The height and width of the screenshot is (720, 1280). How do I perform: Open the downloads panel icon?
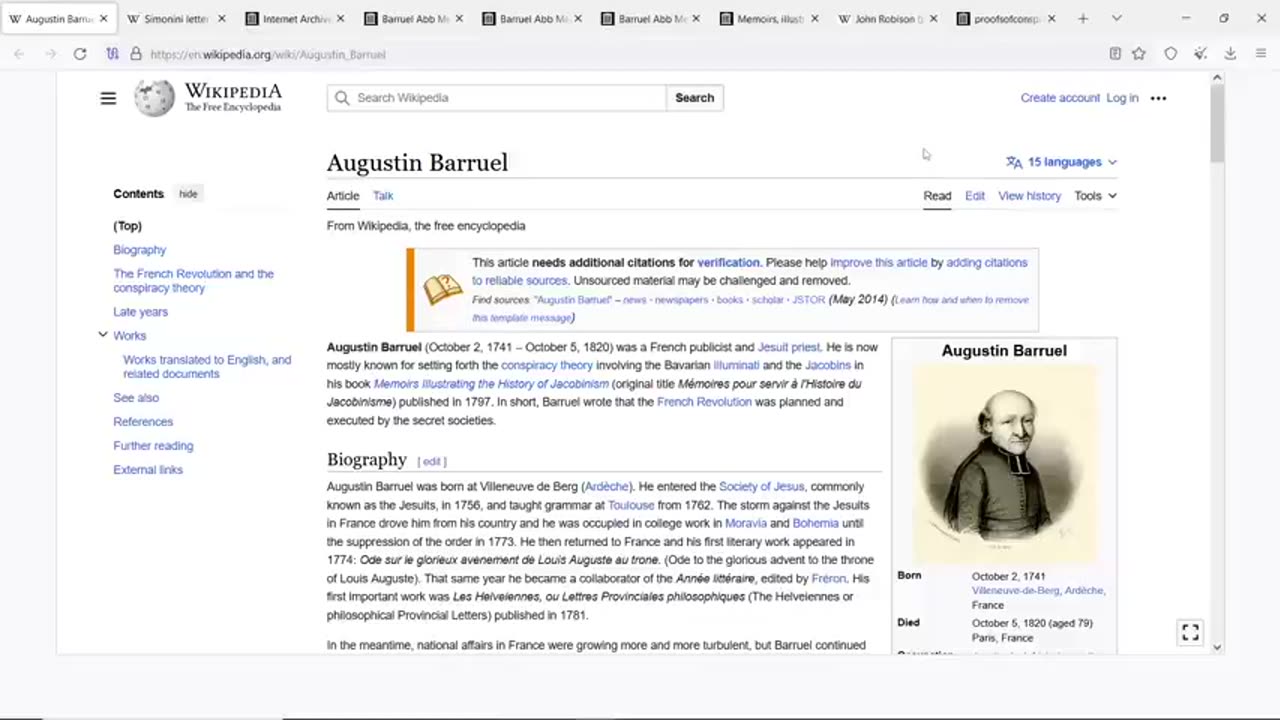pyautogui.click(x=1231, y=54)
